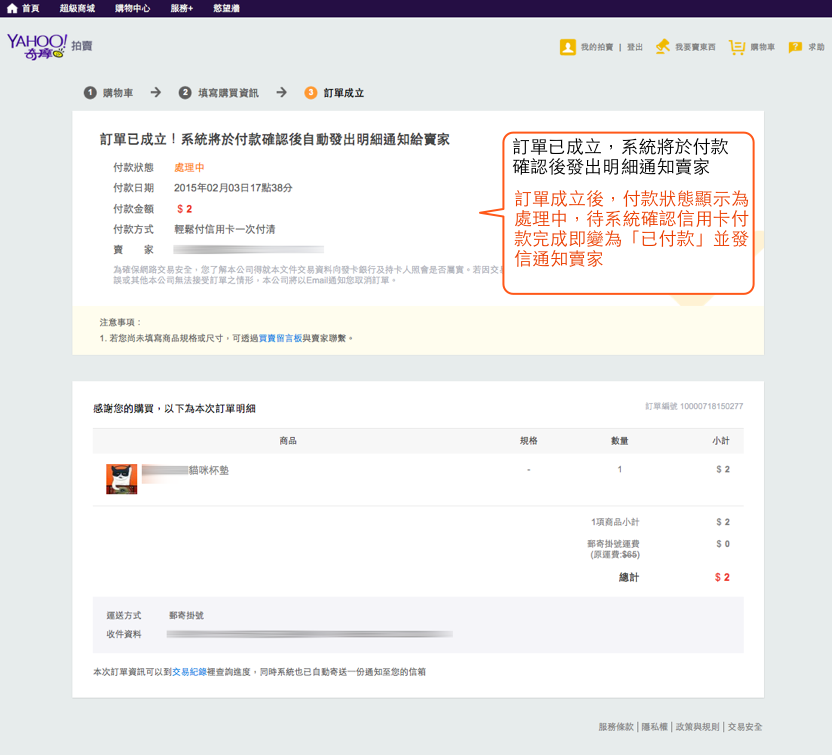Open 服務條款 footer link
Image resolution: width=832 pixels, height=755 pixels.
pos(616,727)
